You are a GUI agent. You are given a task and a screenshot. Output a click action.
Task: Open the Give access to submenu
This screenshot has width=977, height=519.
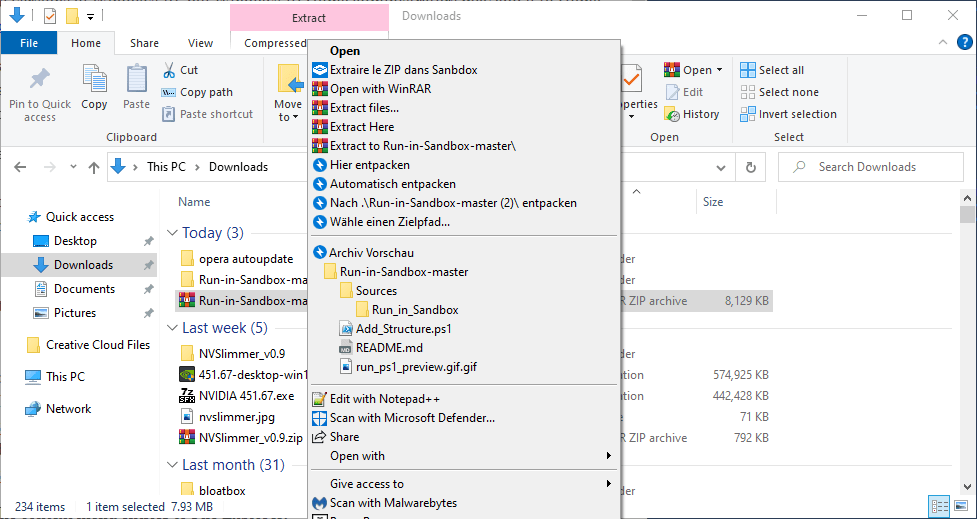[x=464, y=483]
